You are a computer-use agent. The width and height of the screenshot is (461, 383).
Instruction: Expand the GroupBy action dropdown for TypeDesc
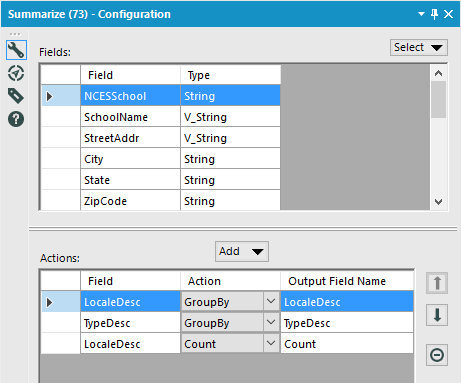click(x=271, y=322)
